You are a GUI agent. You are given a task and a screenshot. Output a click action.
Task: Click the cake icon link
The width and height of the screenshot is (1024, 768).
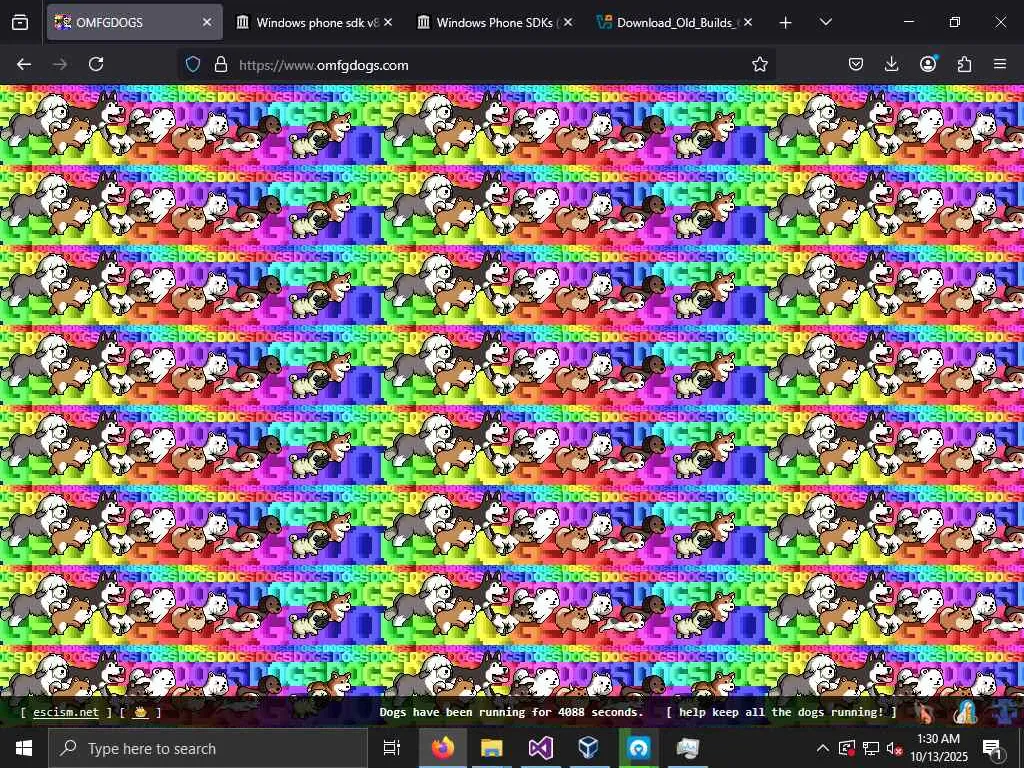tap(140, 712)
